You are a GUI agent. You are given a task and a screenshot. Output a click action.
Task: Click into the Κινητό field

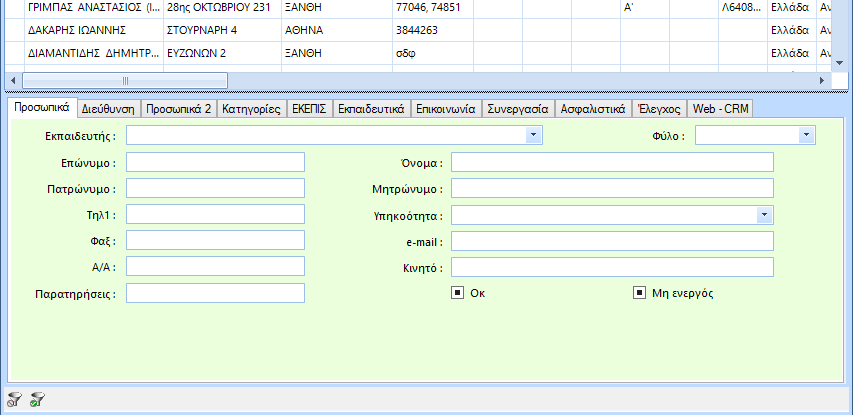click(612, 267)
